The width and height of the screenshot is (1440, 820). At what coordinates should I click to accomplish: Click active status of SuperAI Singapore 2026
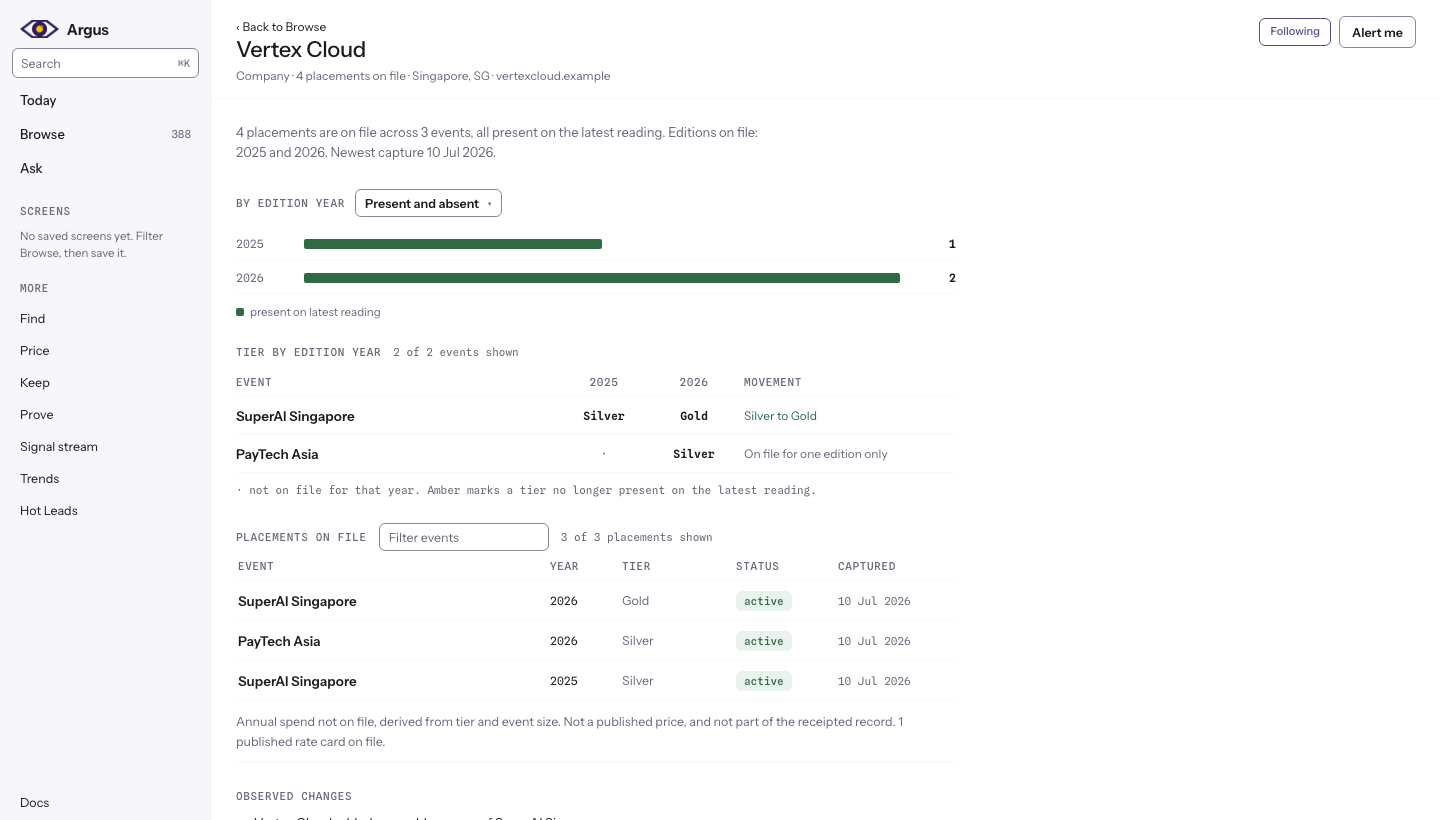[x=764, y=601]
